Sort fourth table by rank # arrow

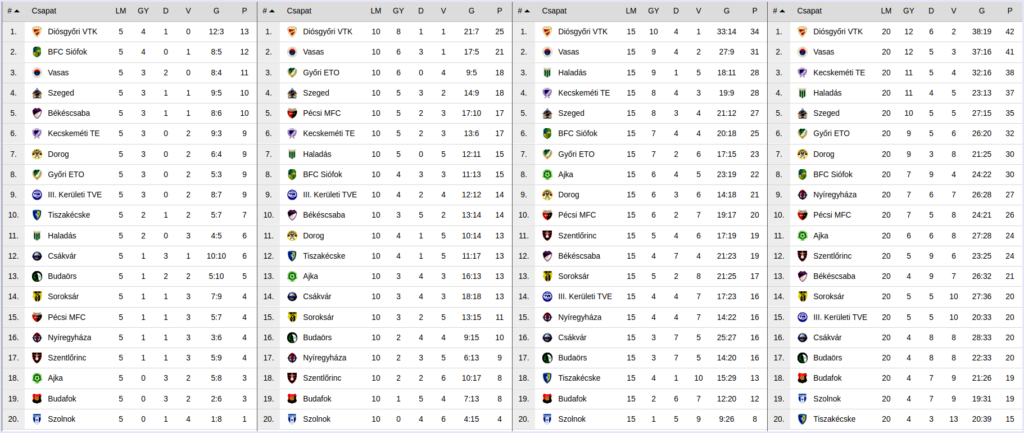[779, 11]
